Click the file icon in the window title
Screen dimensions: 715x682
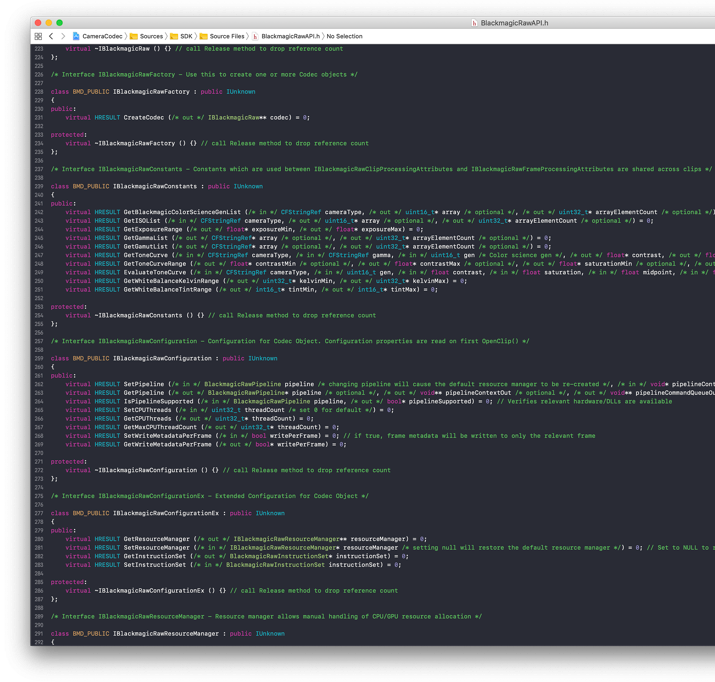point(474,23)
